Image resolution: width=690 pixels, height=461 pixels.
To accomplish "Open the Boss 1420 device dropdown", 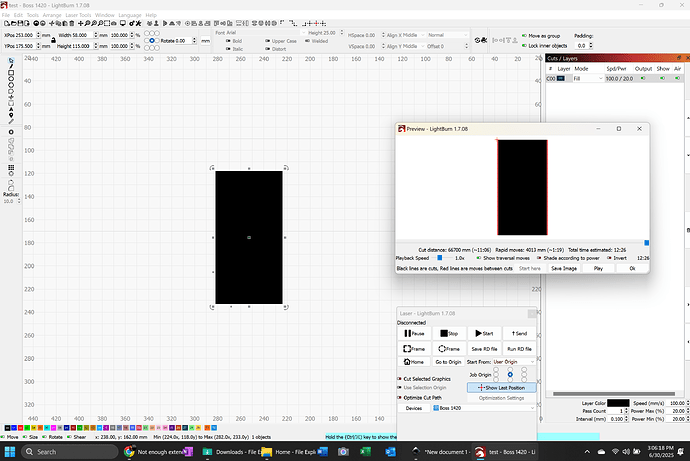I will 484,408.
